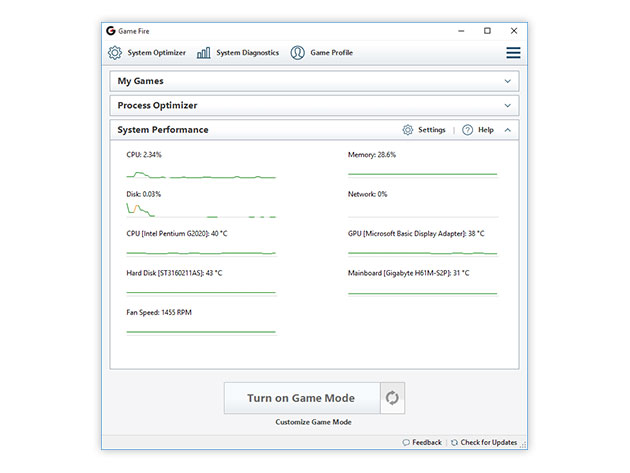This screenshot has height=473, width=630.
Task: Click the Mainboard Gigabyte H61M-S2P label
Action: coord(408,273)
